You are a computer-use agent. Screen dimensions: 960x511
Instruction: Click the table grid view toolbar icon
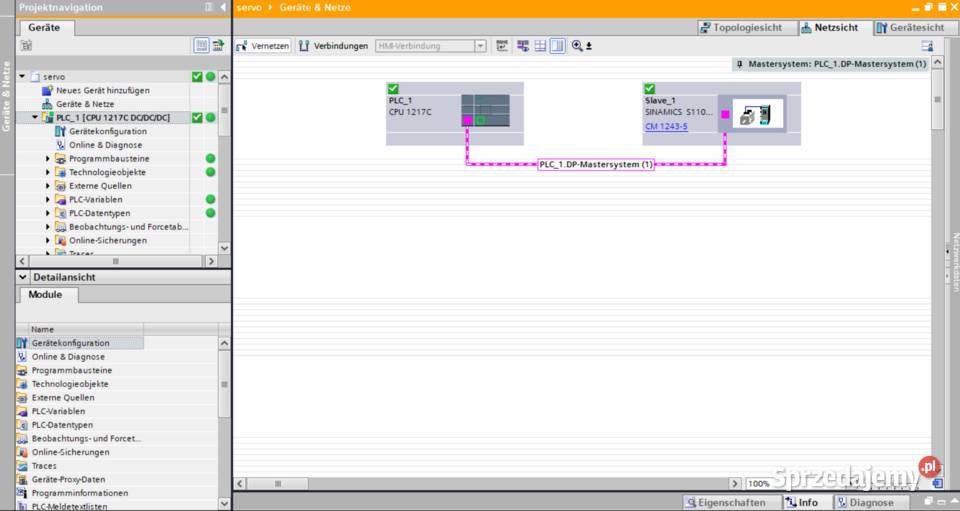[x=540, y=46]
